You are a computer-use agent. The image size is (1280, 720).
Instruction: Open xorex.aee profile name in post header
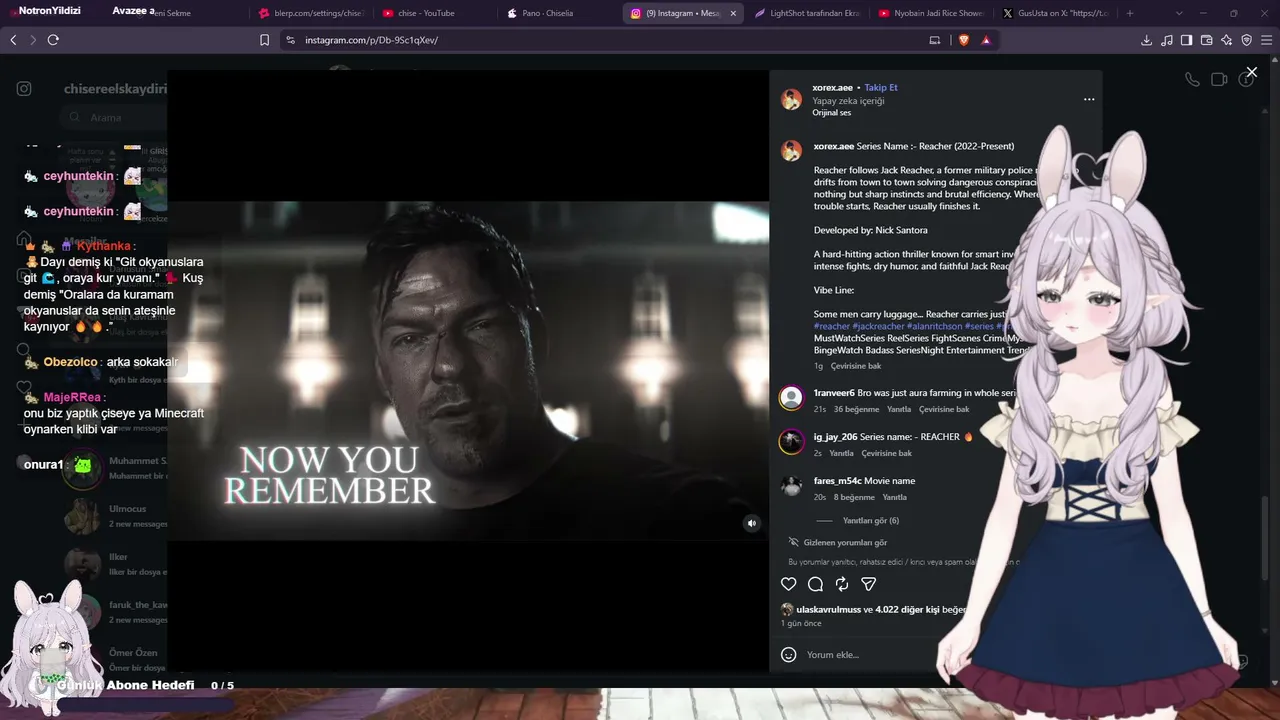point(832,88)
